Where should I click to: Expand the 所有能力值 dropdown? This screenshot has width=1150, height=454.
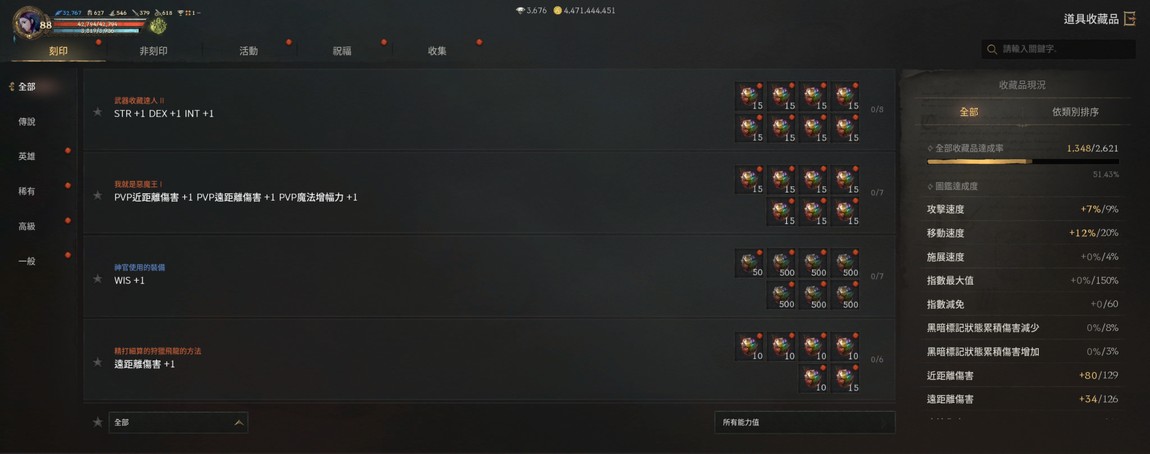click(805, 422)
